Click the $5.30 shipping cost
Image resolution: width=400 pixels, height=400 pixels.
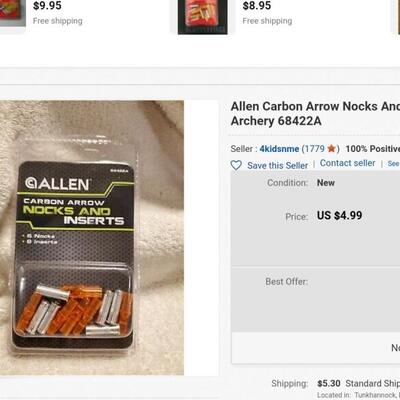coord(329,383)
